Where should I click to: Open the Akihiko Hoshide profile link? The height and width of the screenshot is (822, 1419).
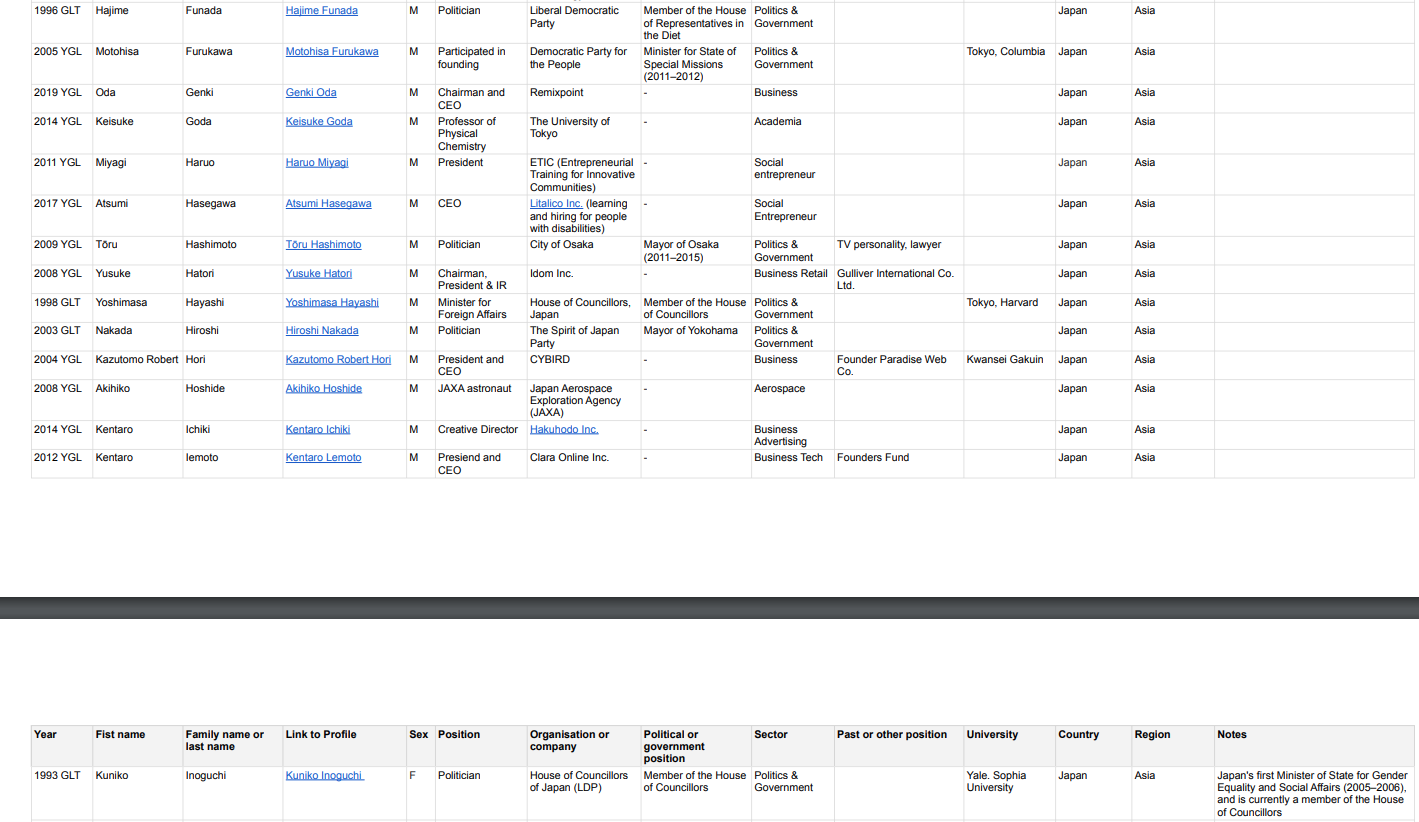[324, 388]
